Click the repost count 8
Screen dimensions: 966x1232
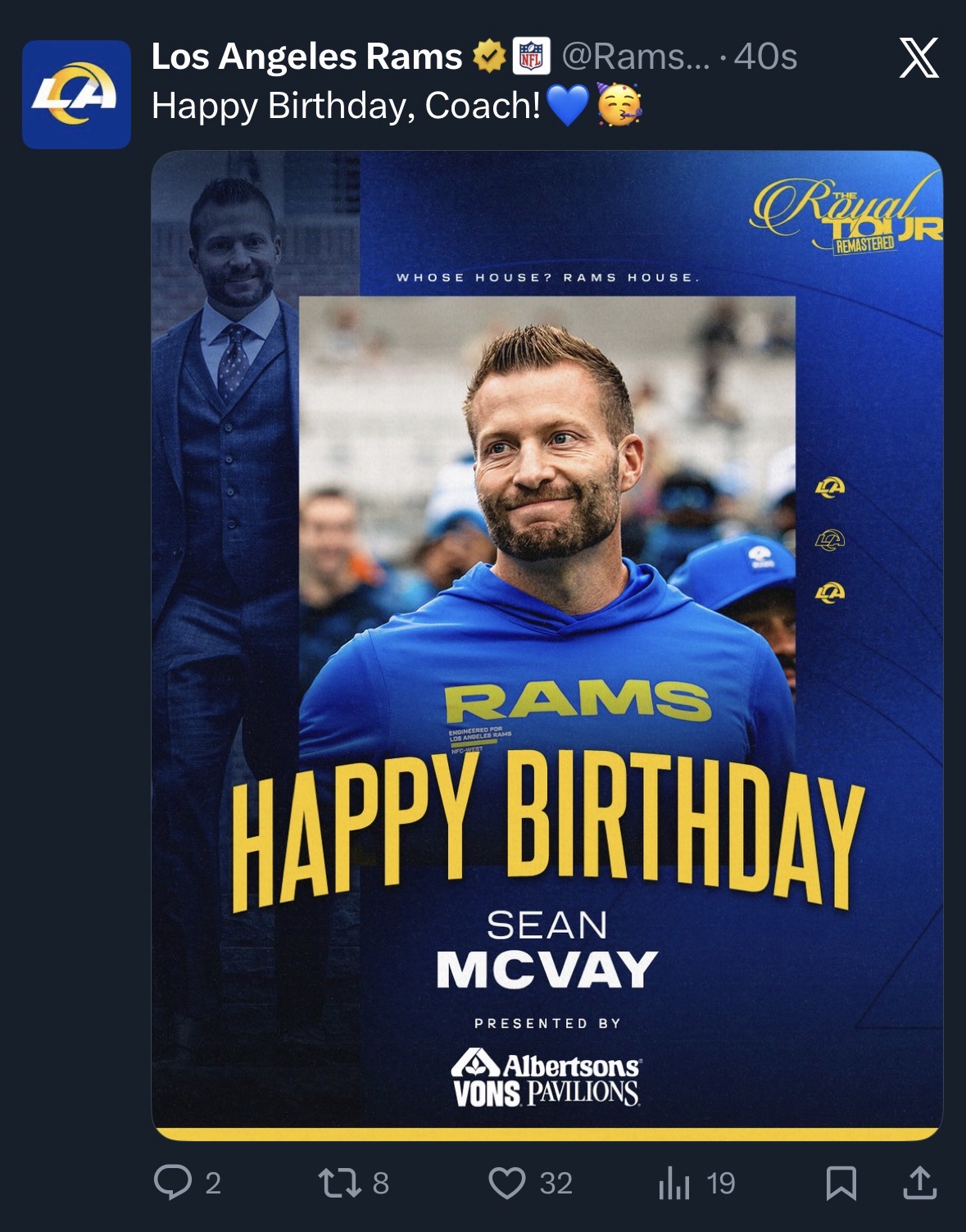pyautogui.click(x=380, y=1184)
